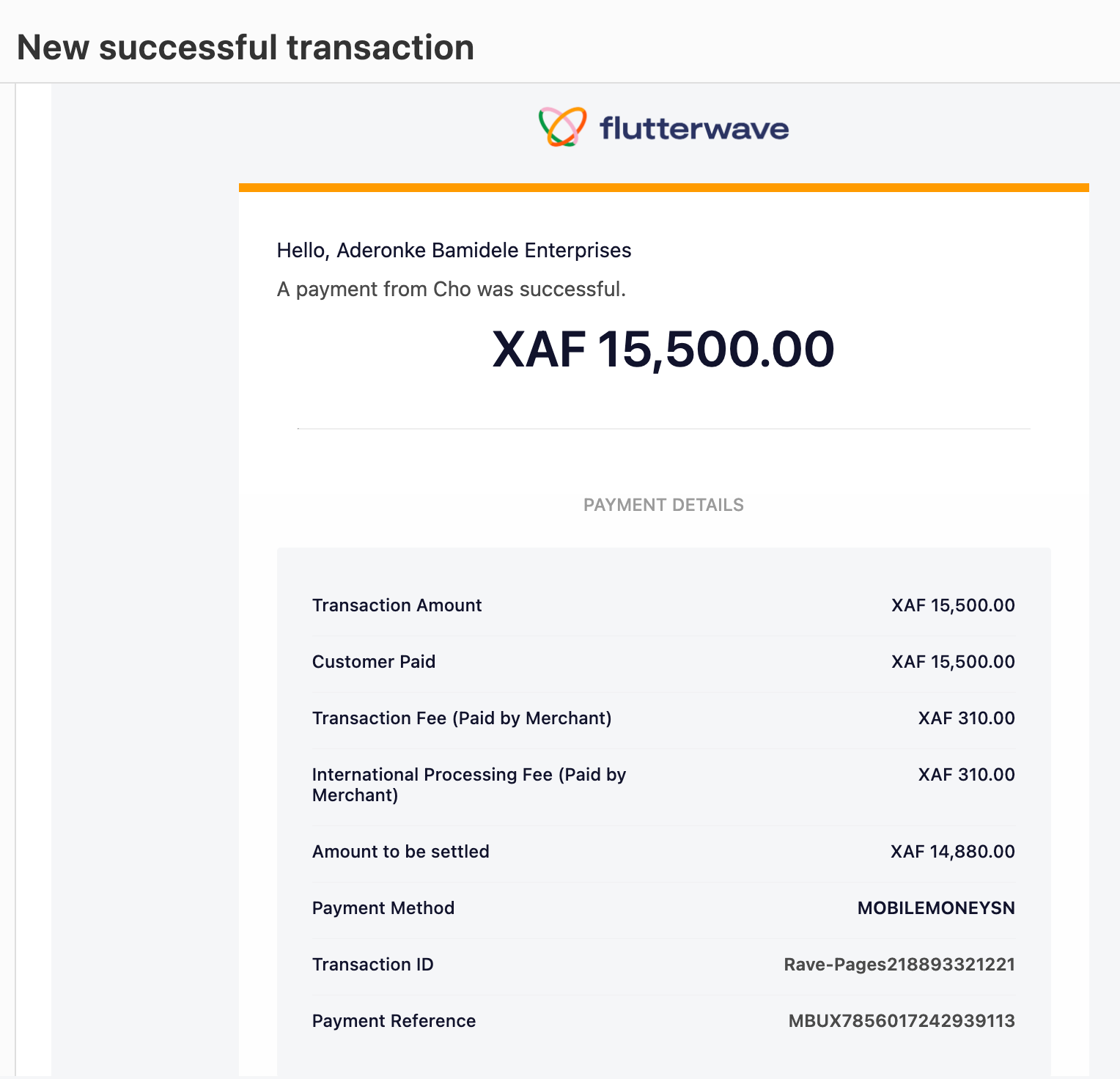
Task: Click the Amount to be settled label
Action: [400, 852]
